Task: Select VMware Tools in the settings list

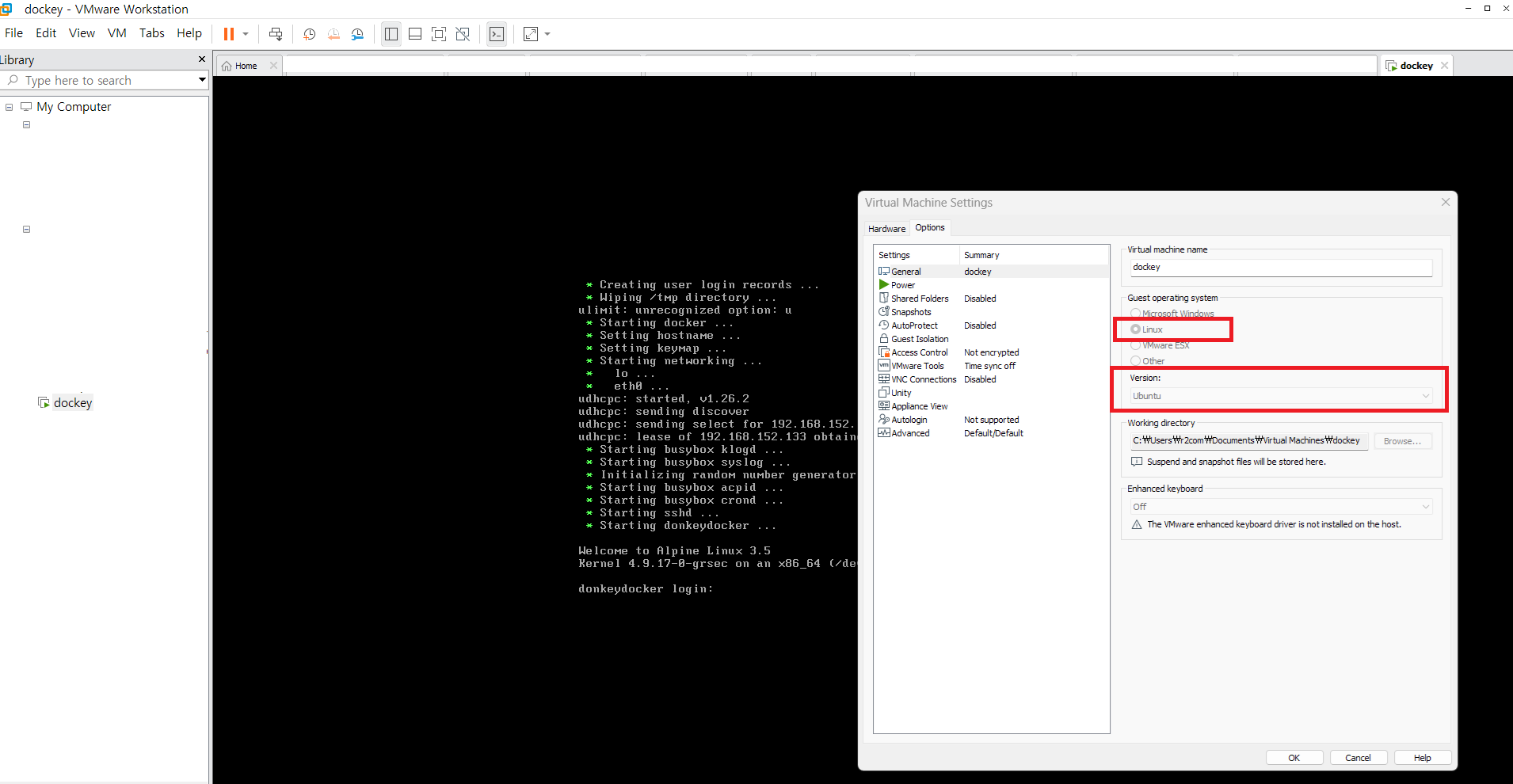Action: [x=991, y=366]
